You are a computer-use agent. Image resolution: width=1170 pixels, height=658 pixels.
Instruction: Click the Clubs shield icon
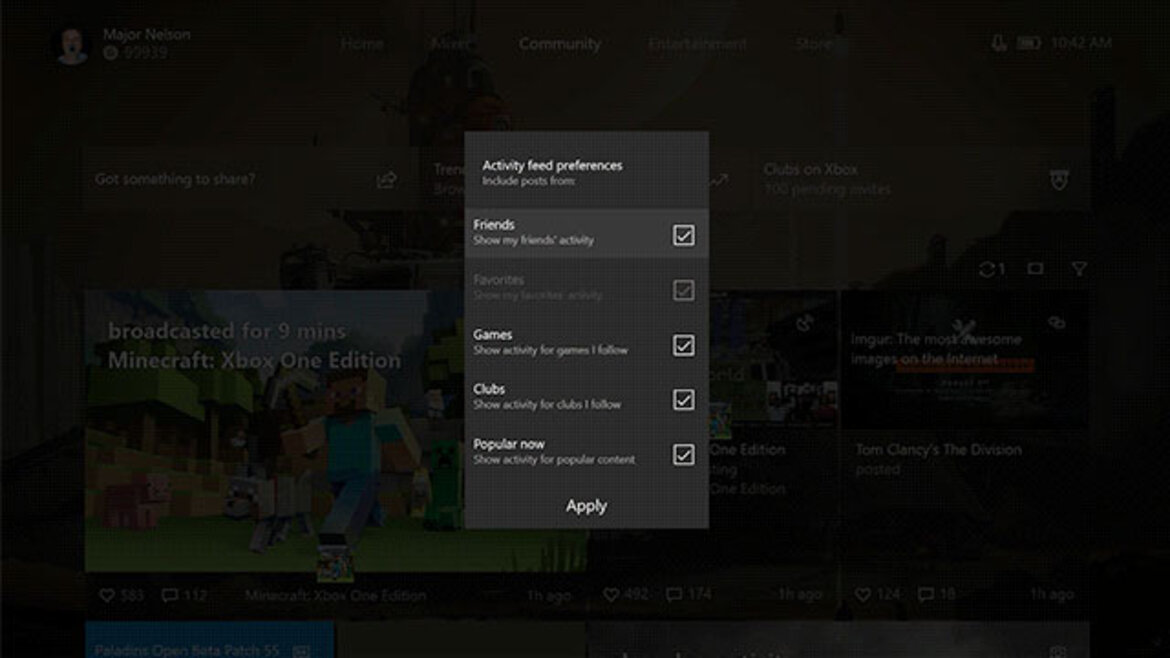point(1059,180)
